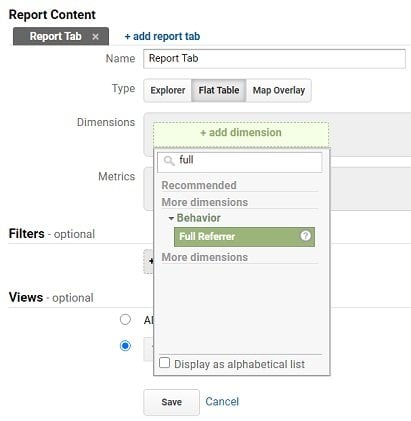411x421 pixels.
Task: Close the Report Tab with its x icon
Action: click(95, 37)
